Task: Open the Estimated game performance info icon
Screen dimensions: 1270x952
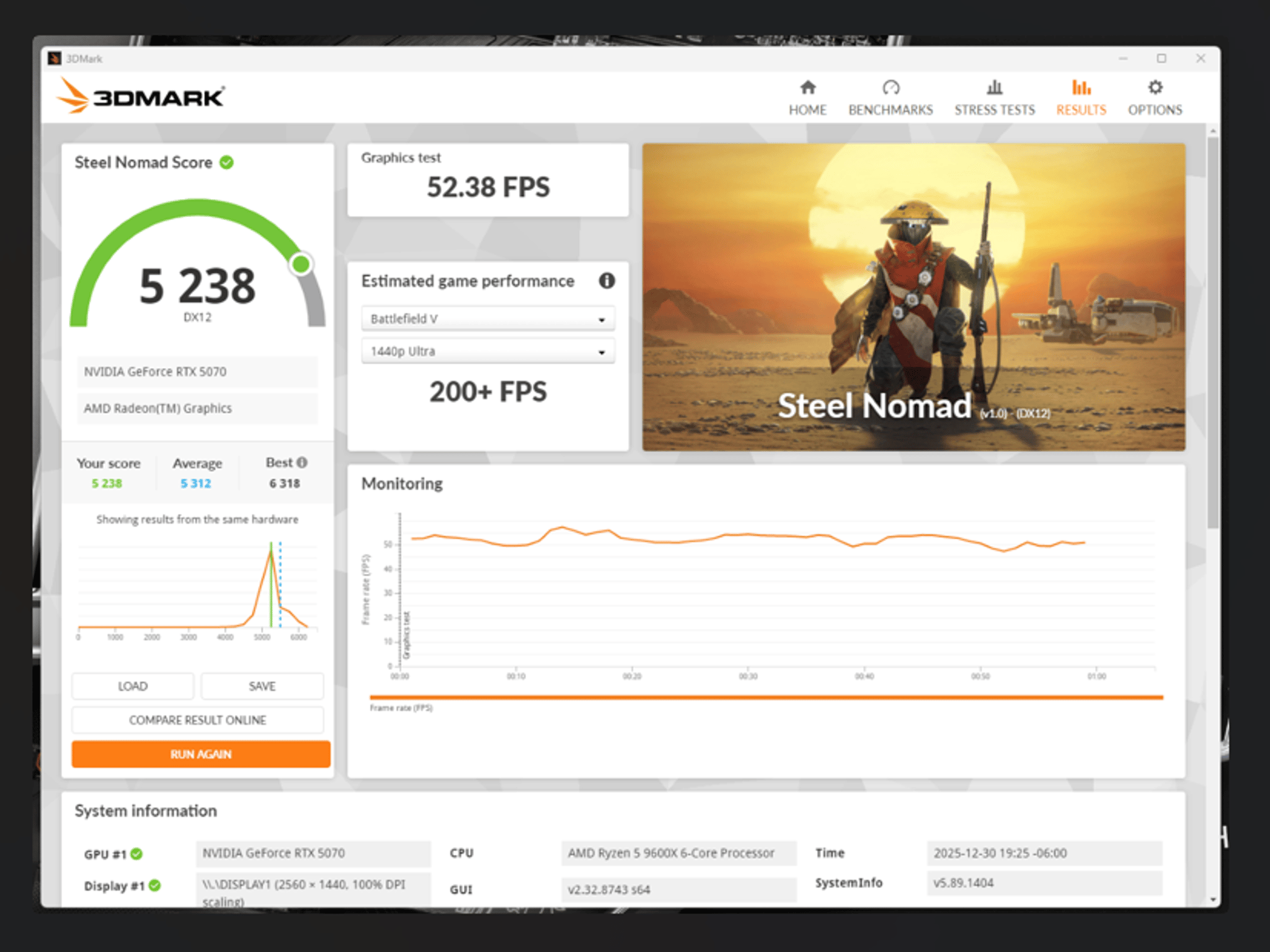Action: coord(606,281)
